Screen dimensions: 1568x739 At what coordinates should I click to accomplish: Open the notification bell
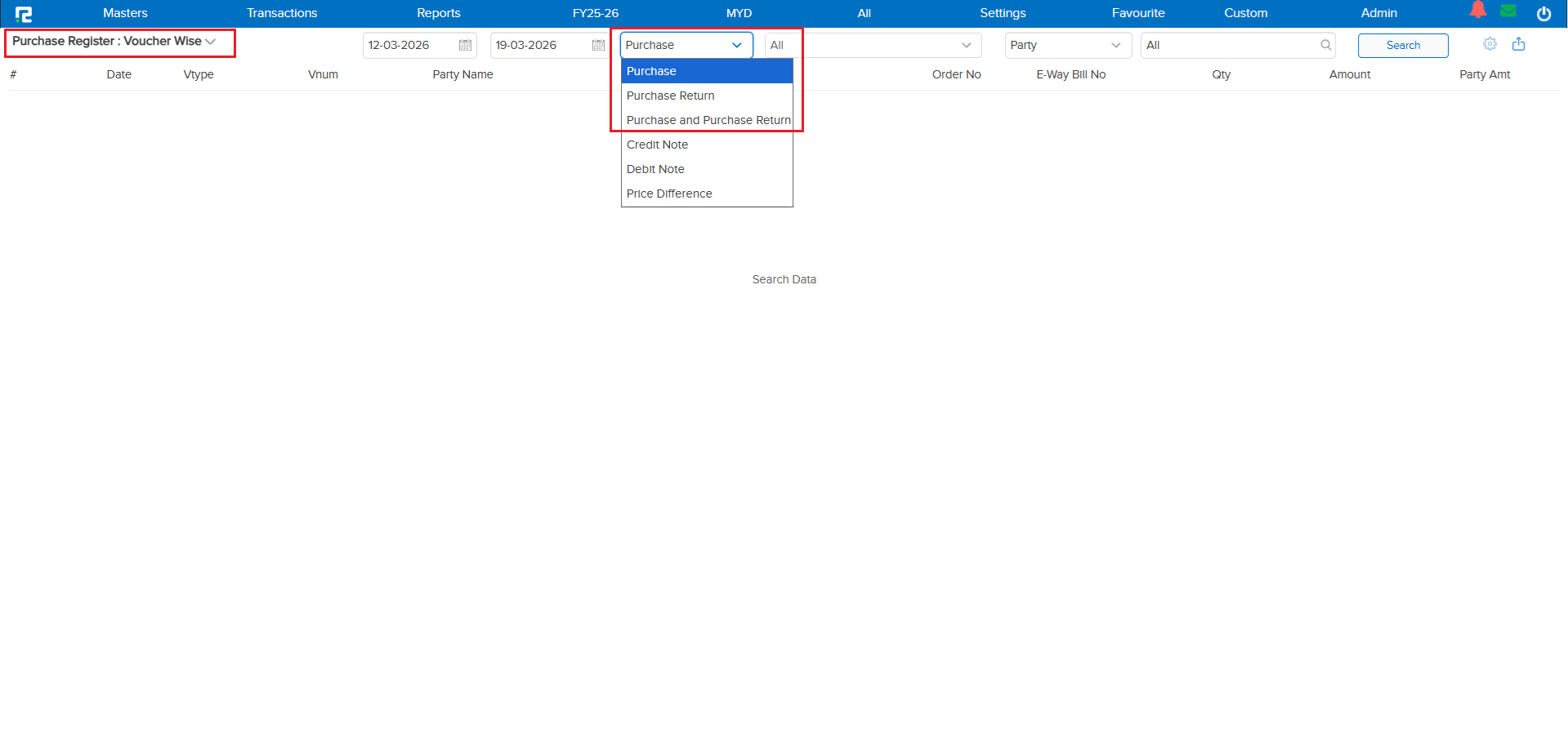coord(1477,11)
